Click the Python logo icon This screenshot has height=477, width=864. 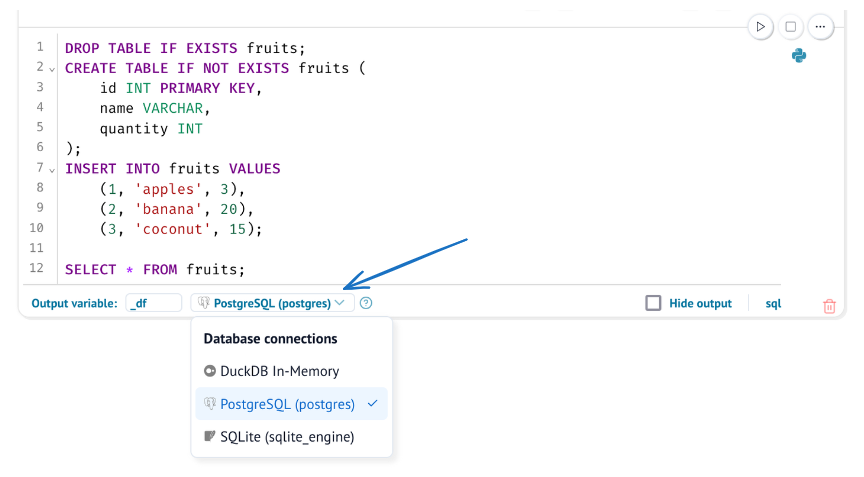point(799,56)
